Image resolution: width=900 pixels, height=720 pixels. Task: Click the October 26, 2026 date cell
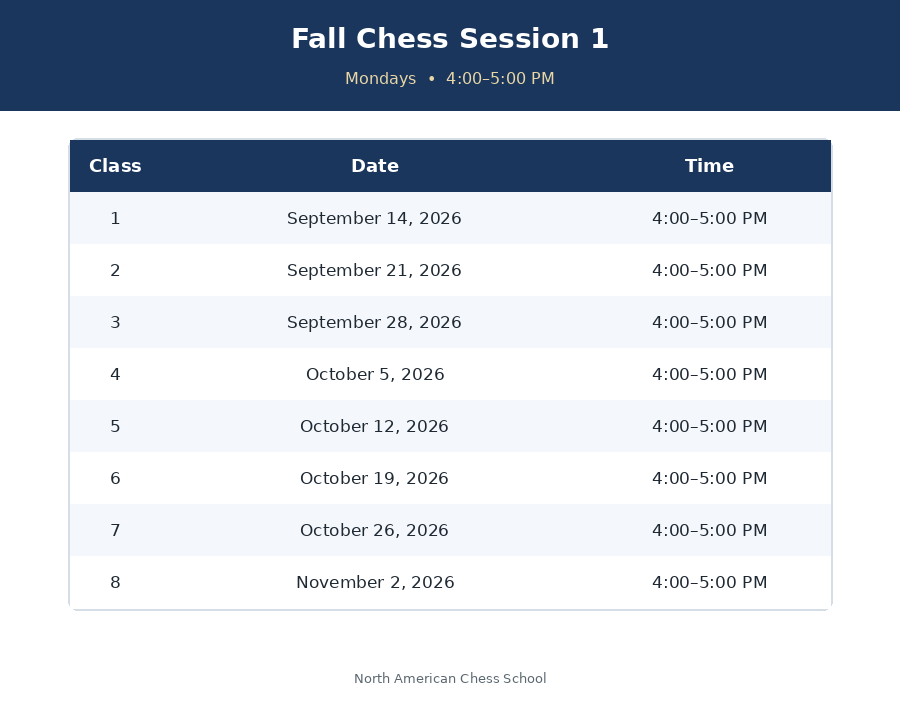[x=374, y=530]
